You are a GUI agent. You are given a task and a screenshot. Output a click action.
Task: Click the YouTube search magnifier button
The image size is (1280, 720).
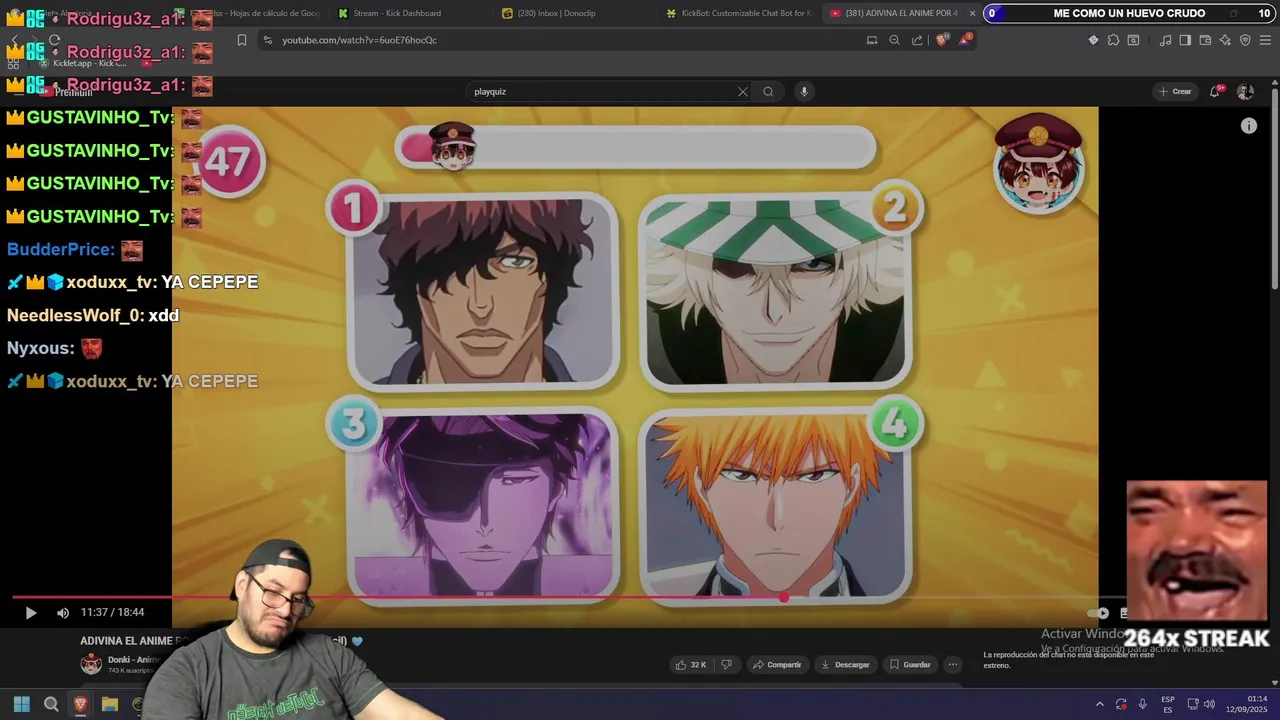click(768, 91)
